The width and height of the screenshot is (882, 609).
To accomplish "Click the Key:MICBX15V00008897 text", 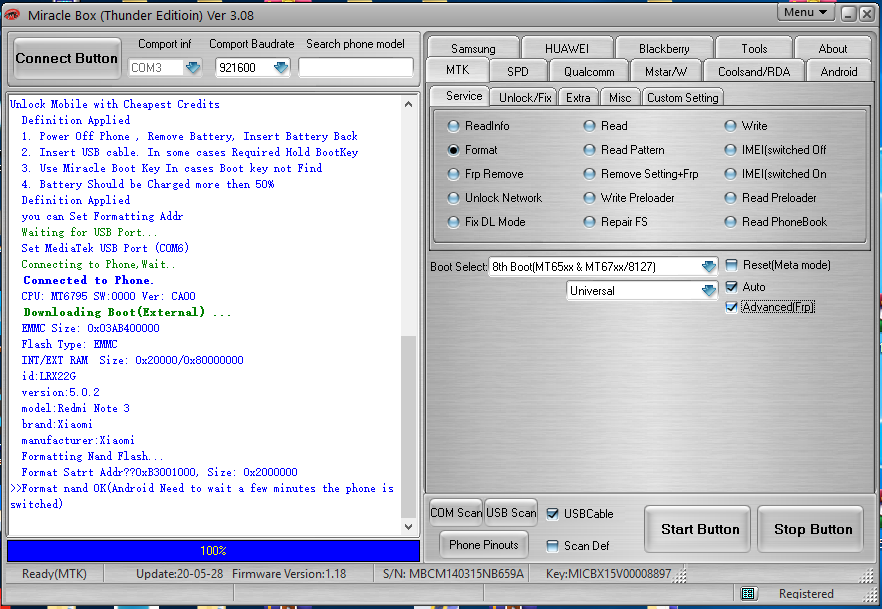I will [x=608, y=574].
